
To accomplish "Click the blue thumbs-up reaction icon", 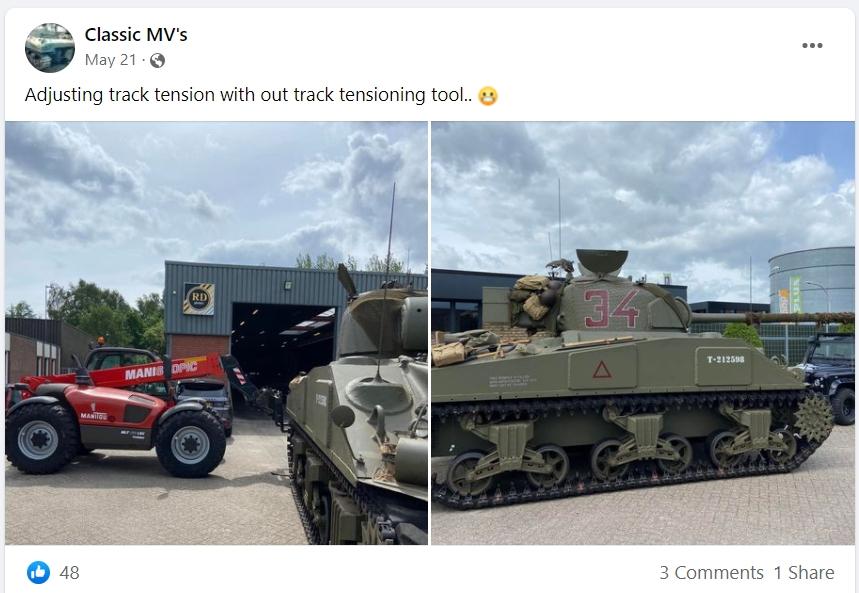I will [38, 573].
